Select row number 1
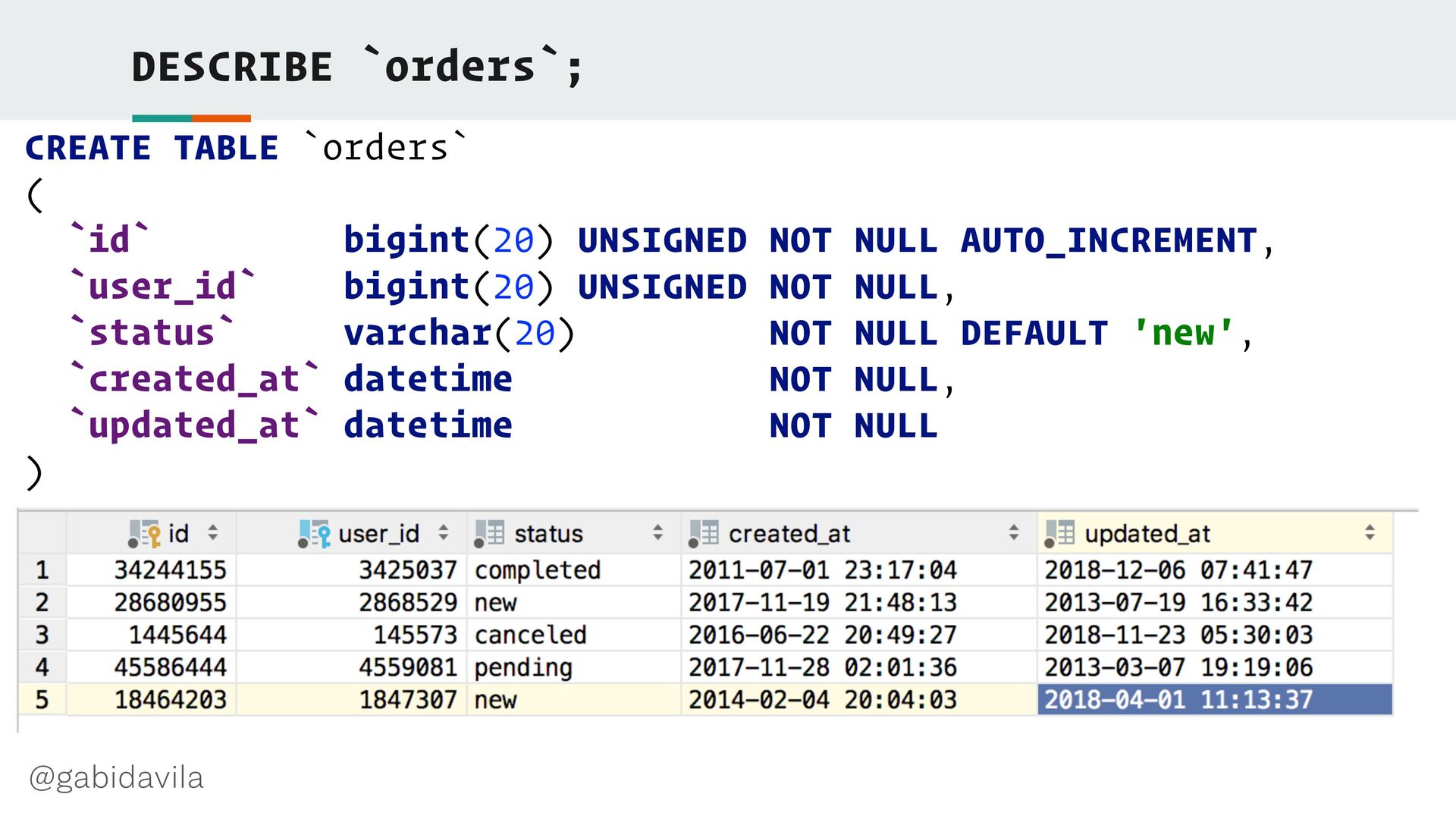 point(42,570)
